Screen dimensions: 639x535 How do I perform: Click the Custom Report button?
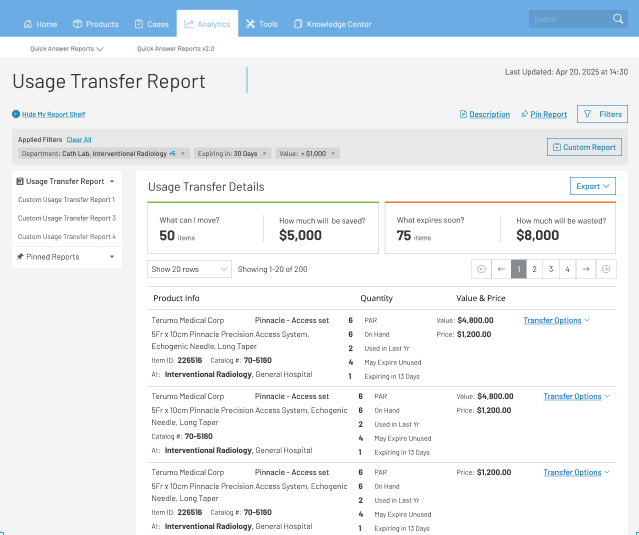point(585,147)
